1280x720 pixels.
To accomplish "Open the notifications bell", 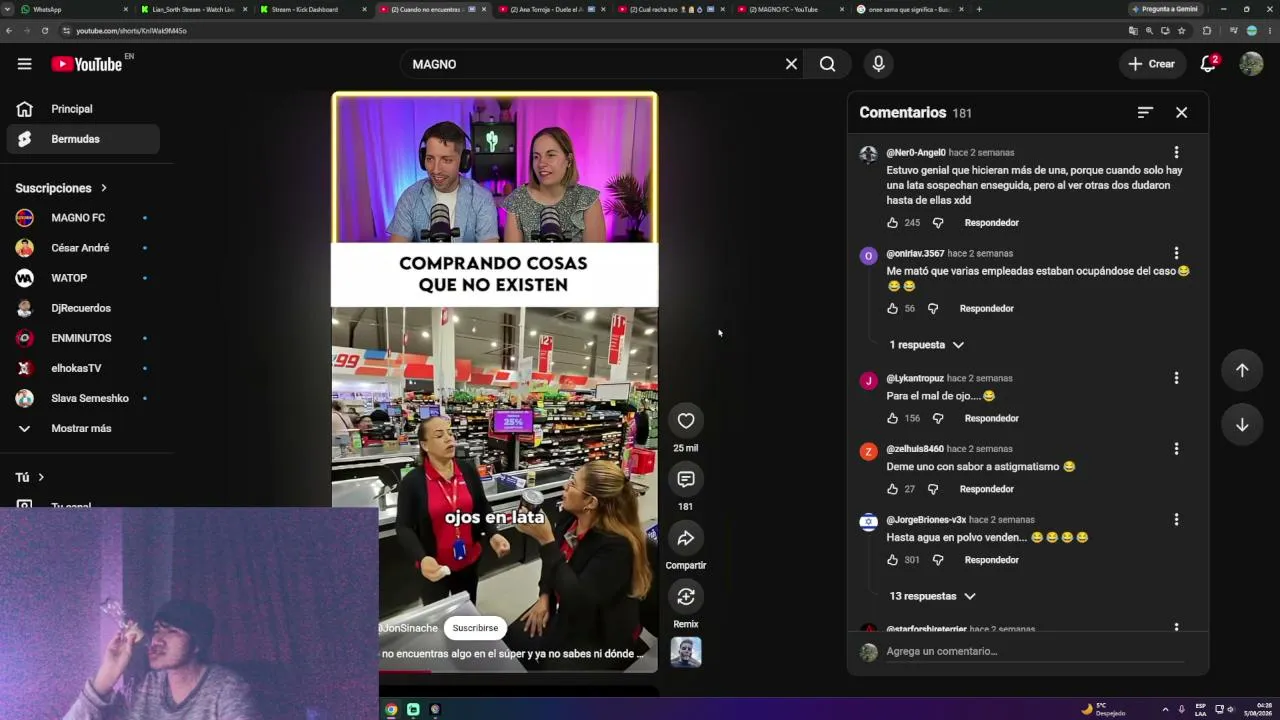I will [x=1208, y=64].
